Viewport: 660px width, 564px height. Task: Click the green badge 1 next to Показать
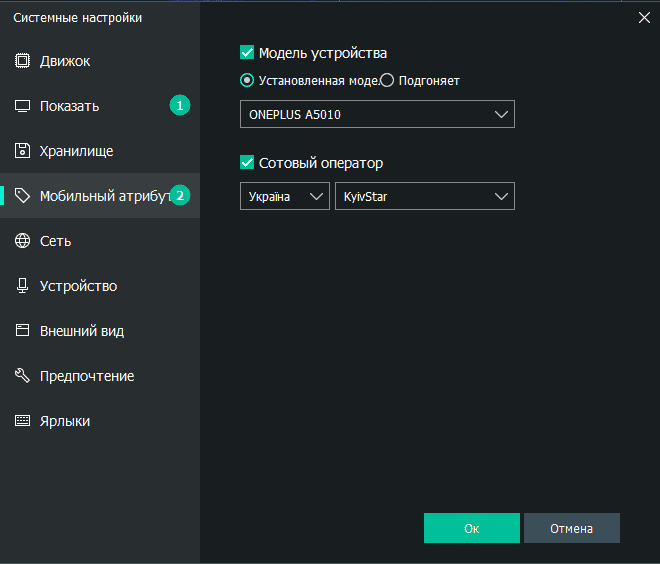click(x=180, y=106)
